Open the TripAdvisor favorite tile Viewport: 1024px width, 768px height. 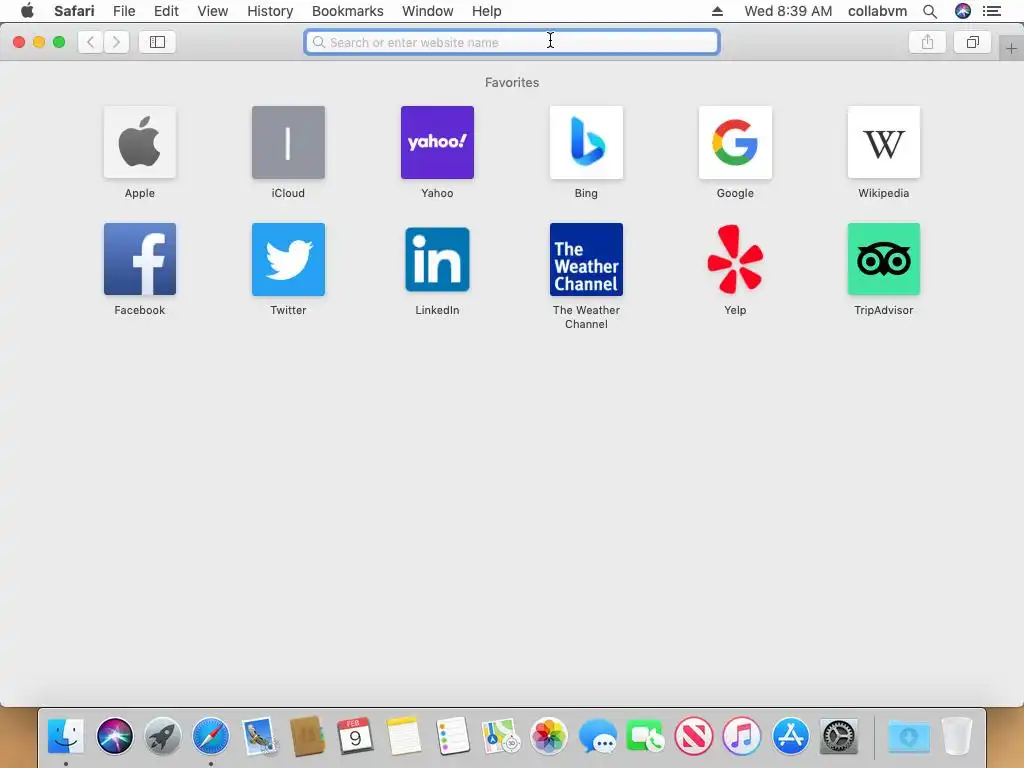point(884,259)
